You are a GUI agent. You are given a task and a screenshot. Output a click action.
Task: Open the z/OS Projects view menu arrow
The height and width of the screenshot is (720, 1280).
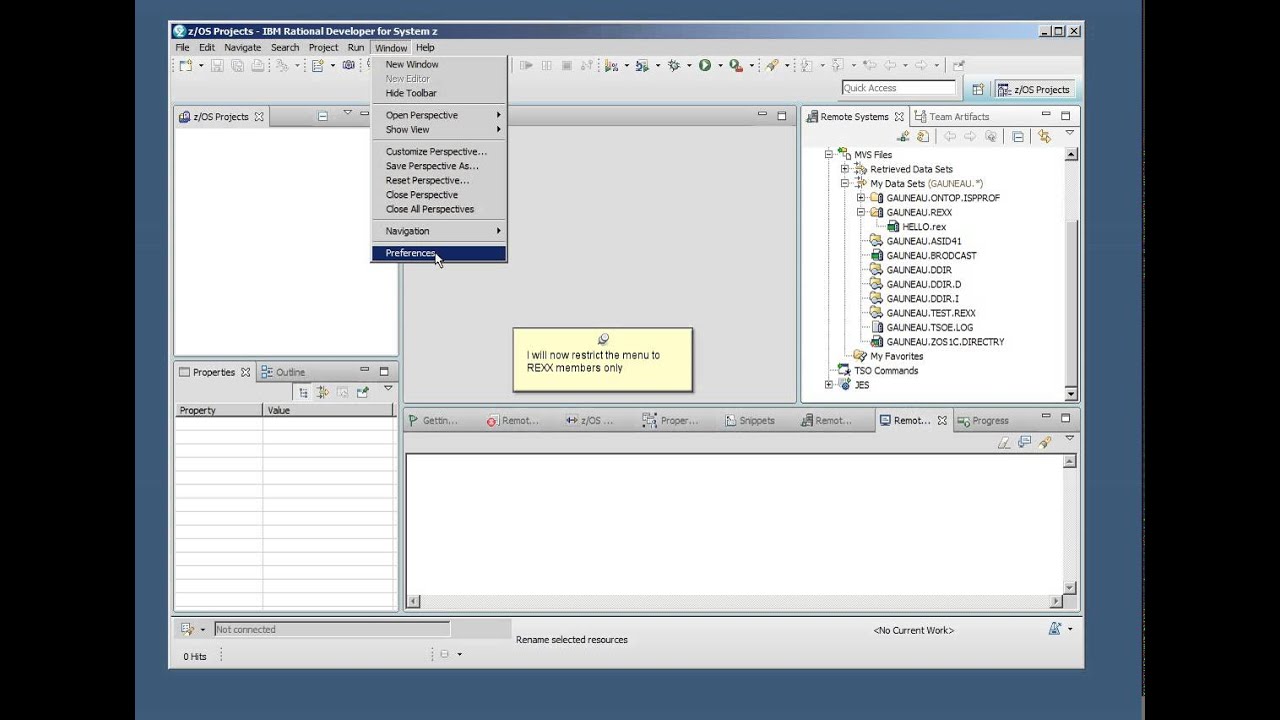pyautogui.click(x=347, y=113)
